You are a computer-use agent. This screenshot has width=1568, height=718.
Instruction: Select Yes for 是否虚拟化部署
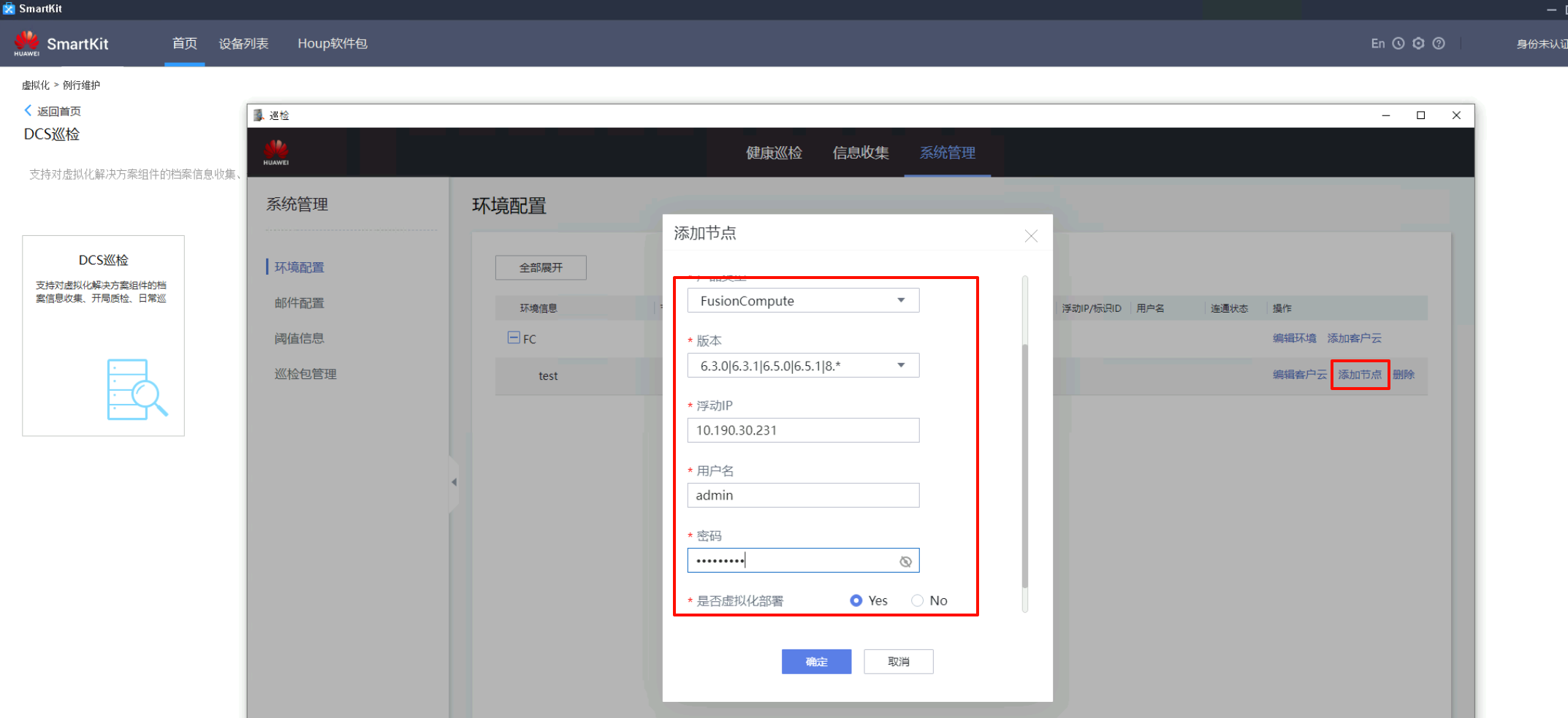[x=856, y=600]
